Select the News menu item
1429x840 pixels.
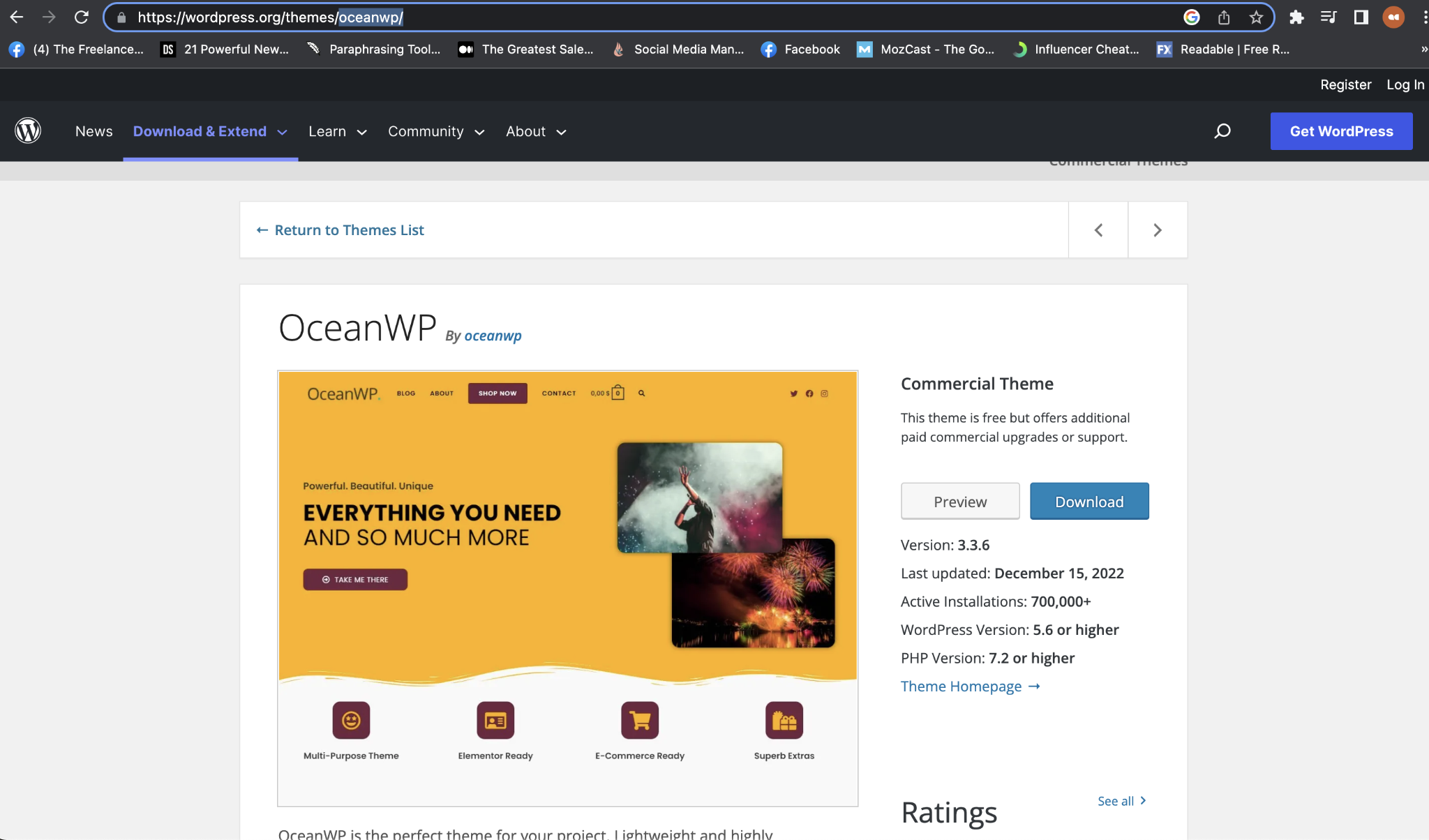93,130
